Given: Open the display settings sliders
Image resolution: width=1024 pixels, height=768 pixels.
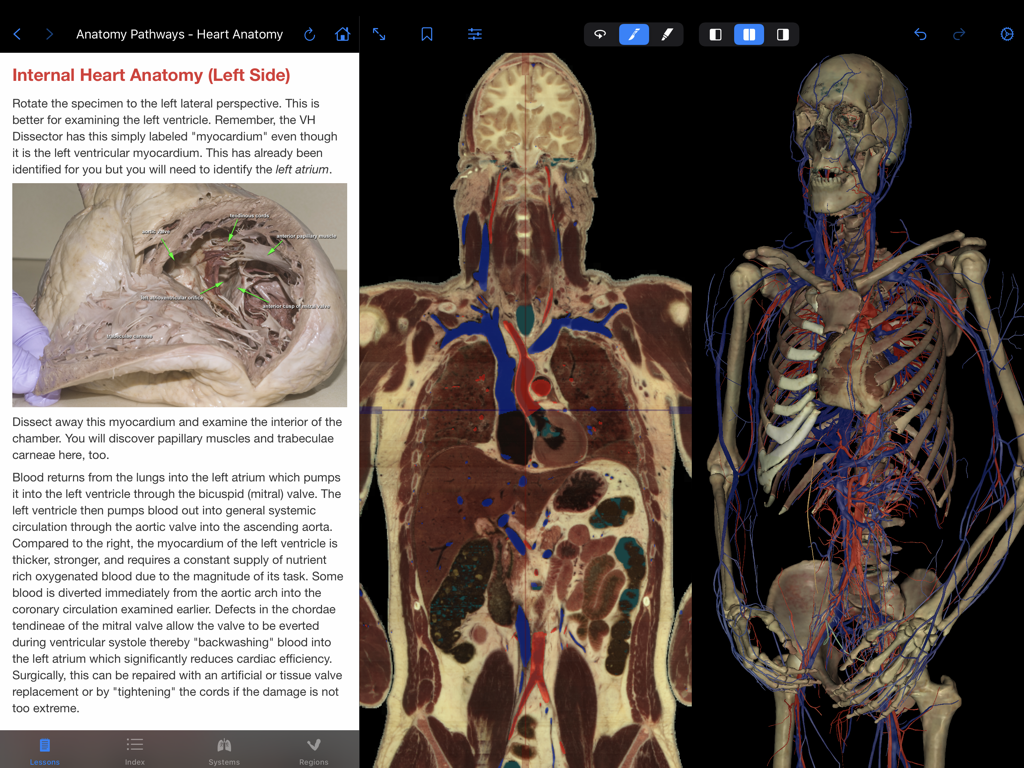Looking at the screenshot, I should 474,33.
